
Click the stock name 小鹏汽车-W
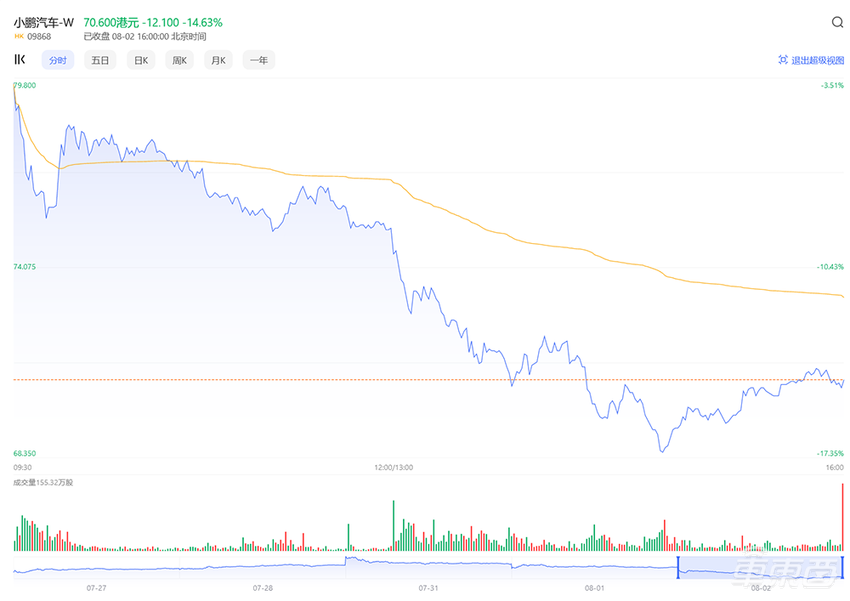[x=44, y=21]
